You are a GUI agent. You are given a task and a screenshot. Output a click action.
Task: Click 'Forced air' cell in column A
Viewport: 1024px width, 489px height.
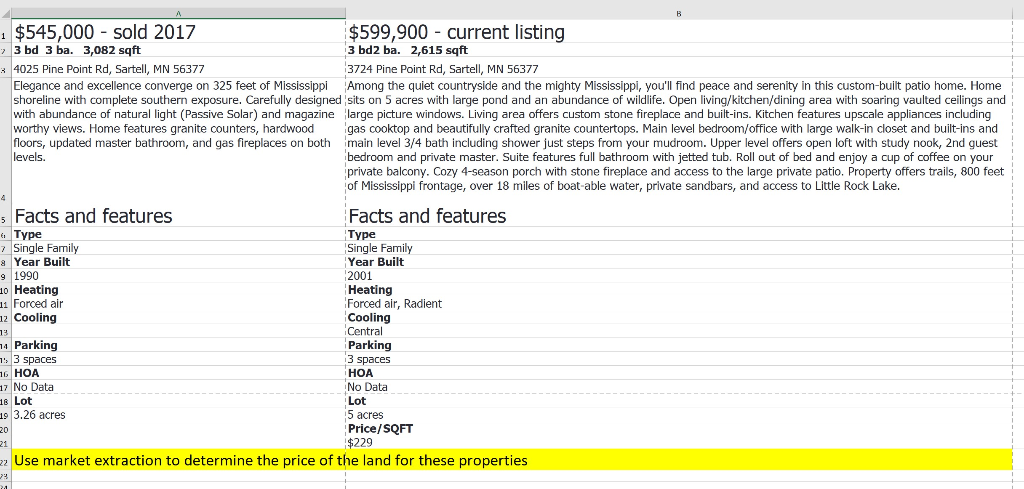[x=178, y=304]
